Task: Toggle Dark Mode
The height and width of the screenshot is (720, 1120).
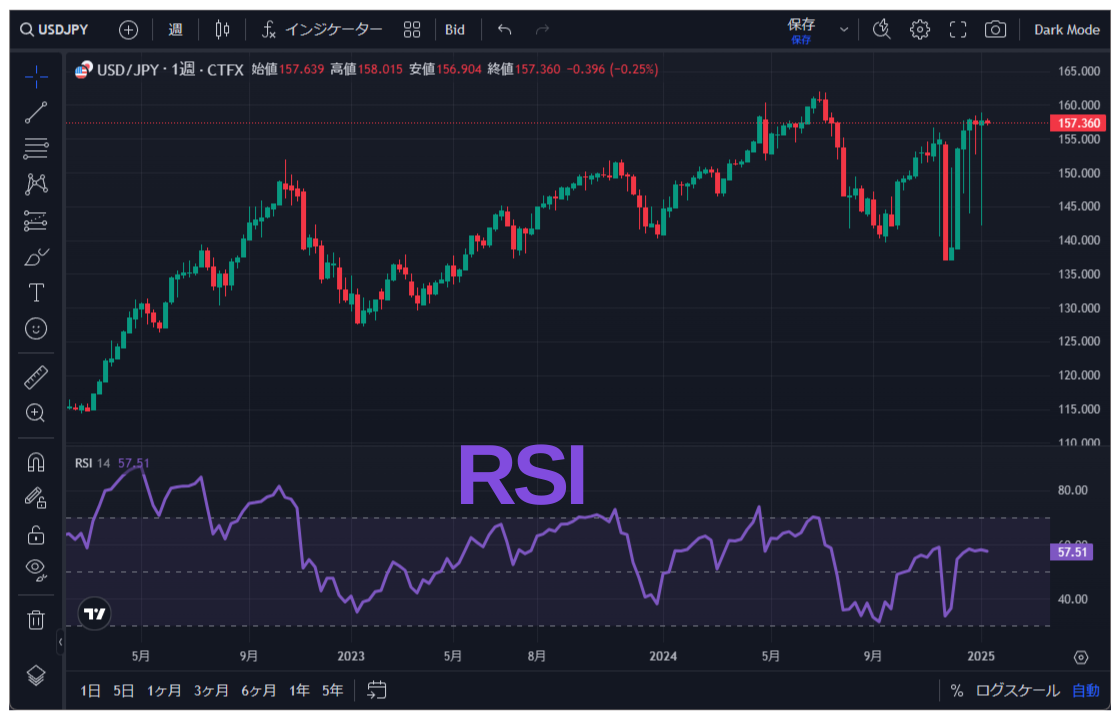Action: pyautogui.click(x=1066, y=30)
